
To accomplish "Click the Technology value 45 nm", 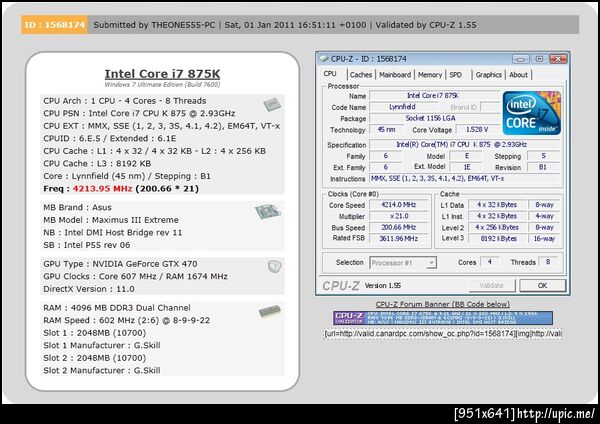I will (386, 130).
